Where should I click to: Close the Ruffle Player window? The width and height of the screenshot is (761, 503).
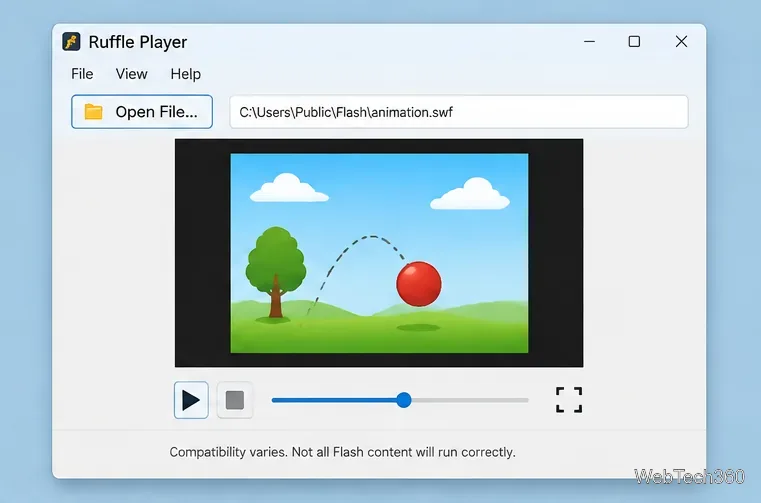681,42
